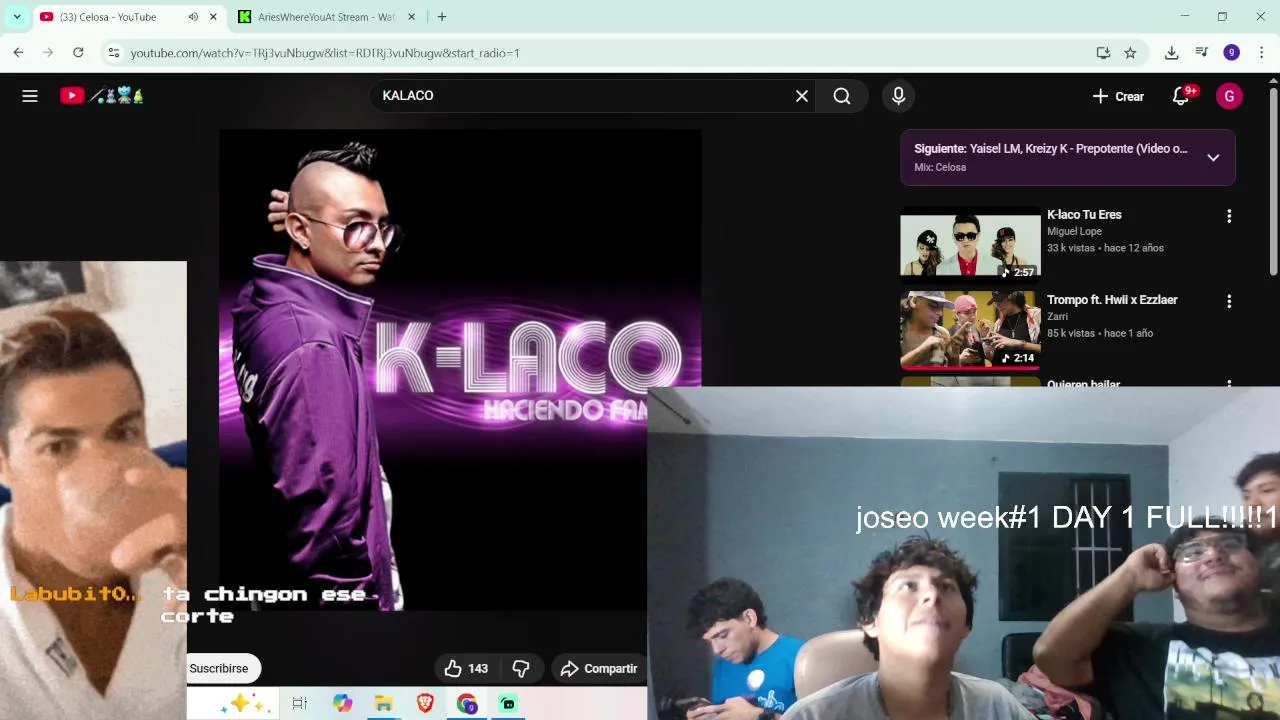Switch to Chrome in the taskbar
This screenshot has width=1280, height=720.
click(467, 704)
